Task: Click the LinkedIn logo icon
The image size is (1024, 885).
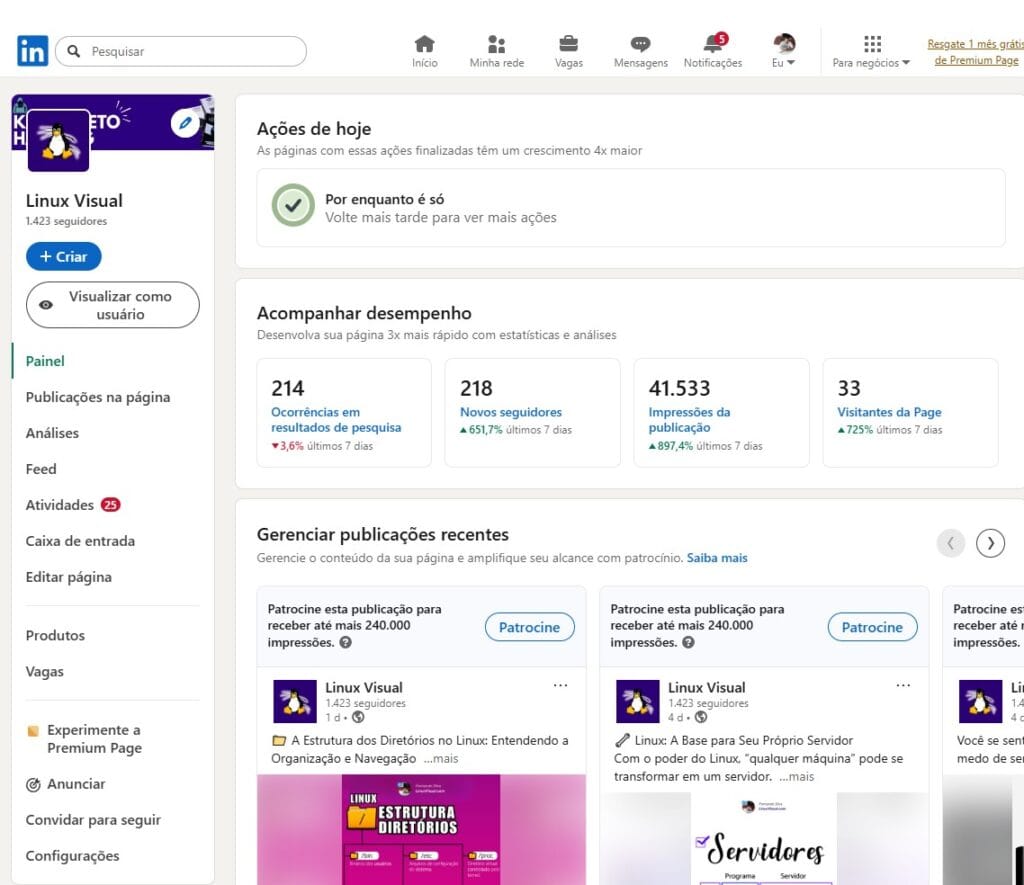Action: 32,51
